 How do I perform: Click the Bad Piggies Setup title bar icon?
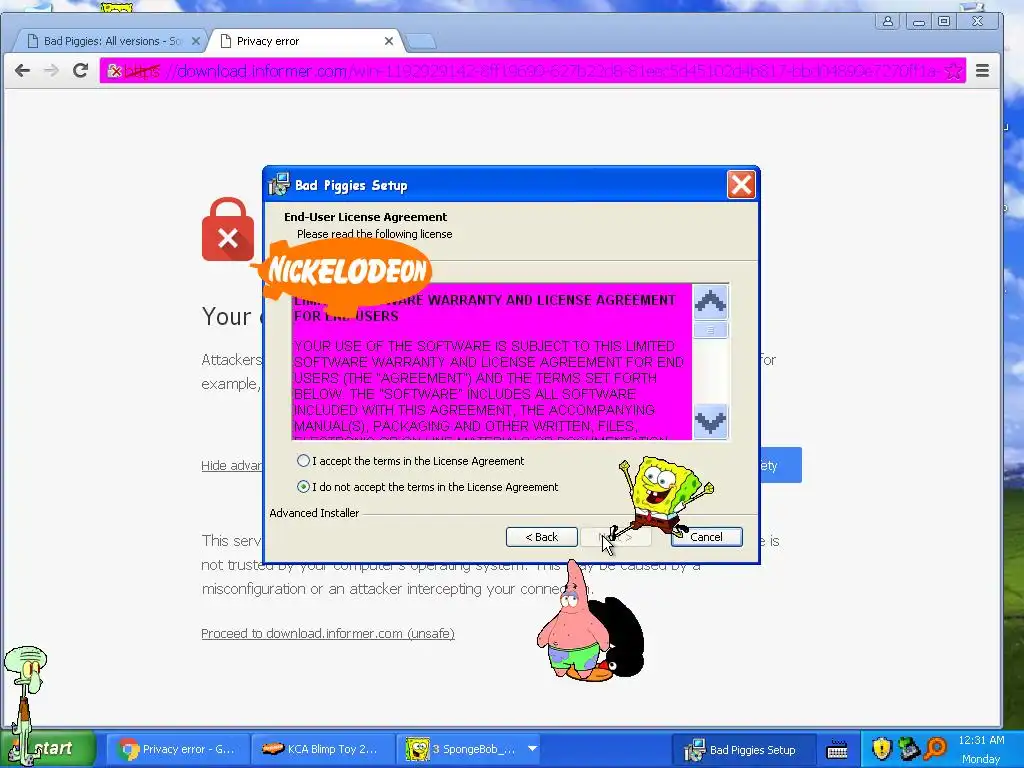pyautogui.click(x=279, y=185)
